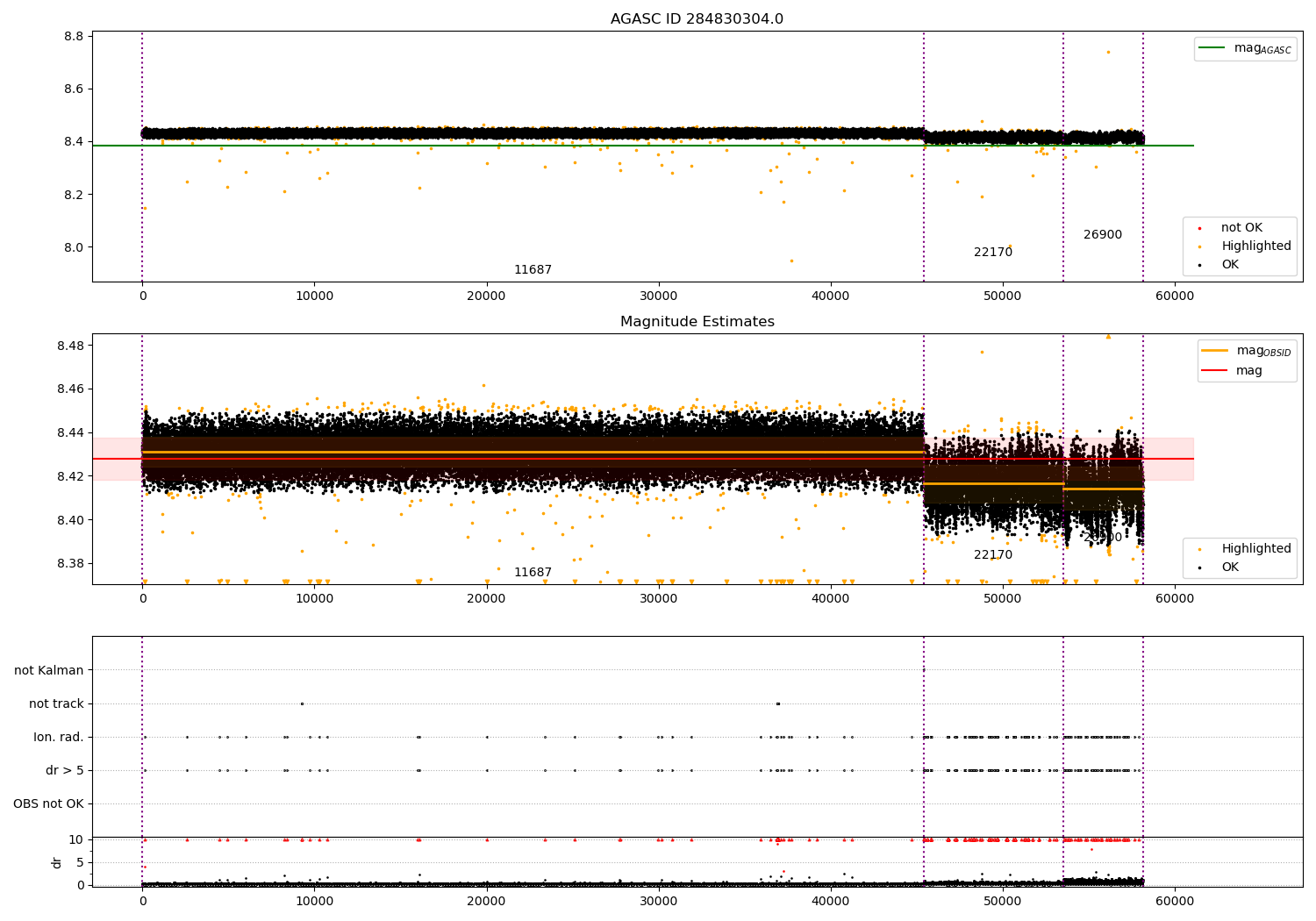The image size is (1316, 921).
Task: Click the 10000 x-axis tick in the middle plot
Action: (x=314, y=599)
